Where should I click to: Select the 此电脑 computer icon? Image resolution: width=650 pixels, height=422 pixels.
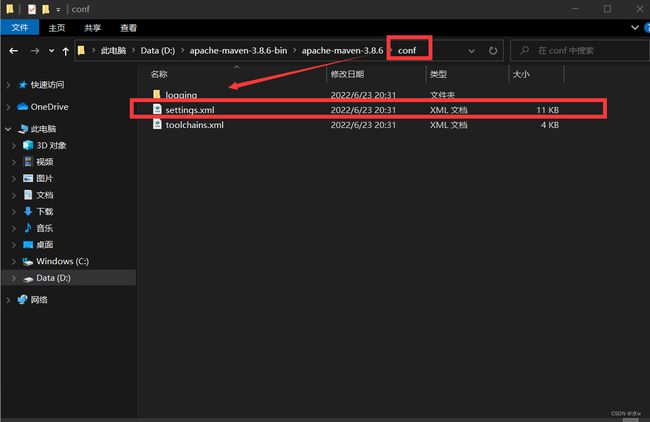pos(23,129)
